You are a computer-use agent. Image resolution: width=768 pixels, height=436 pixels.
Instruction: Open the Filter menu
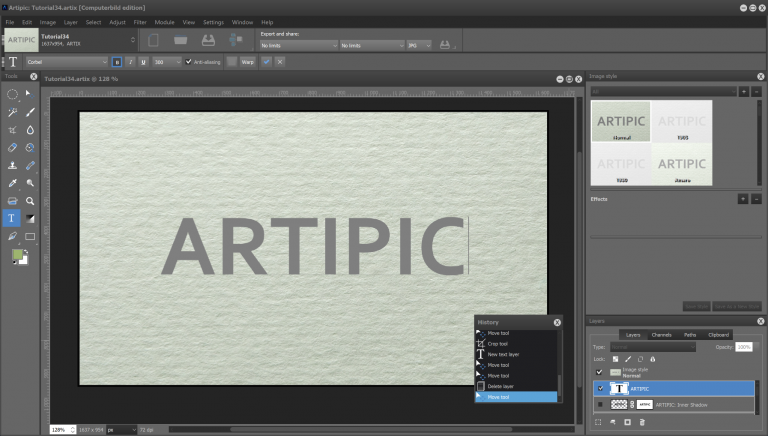(x=139, y=21)
